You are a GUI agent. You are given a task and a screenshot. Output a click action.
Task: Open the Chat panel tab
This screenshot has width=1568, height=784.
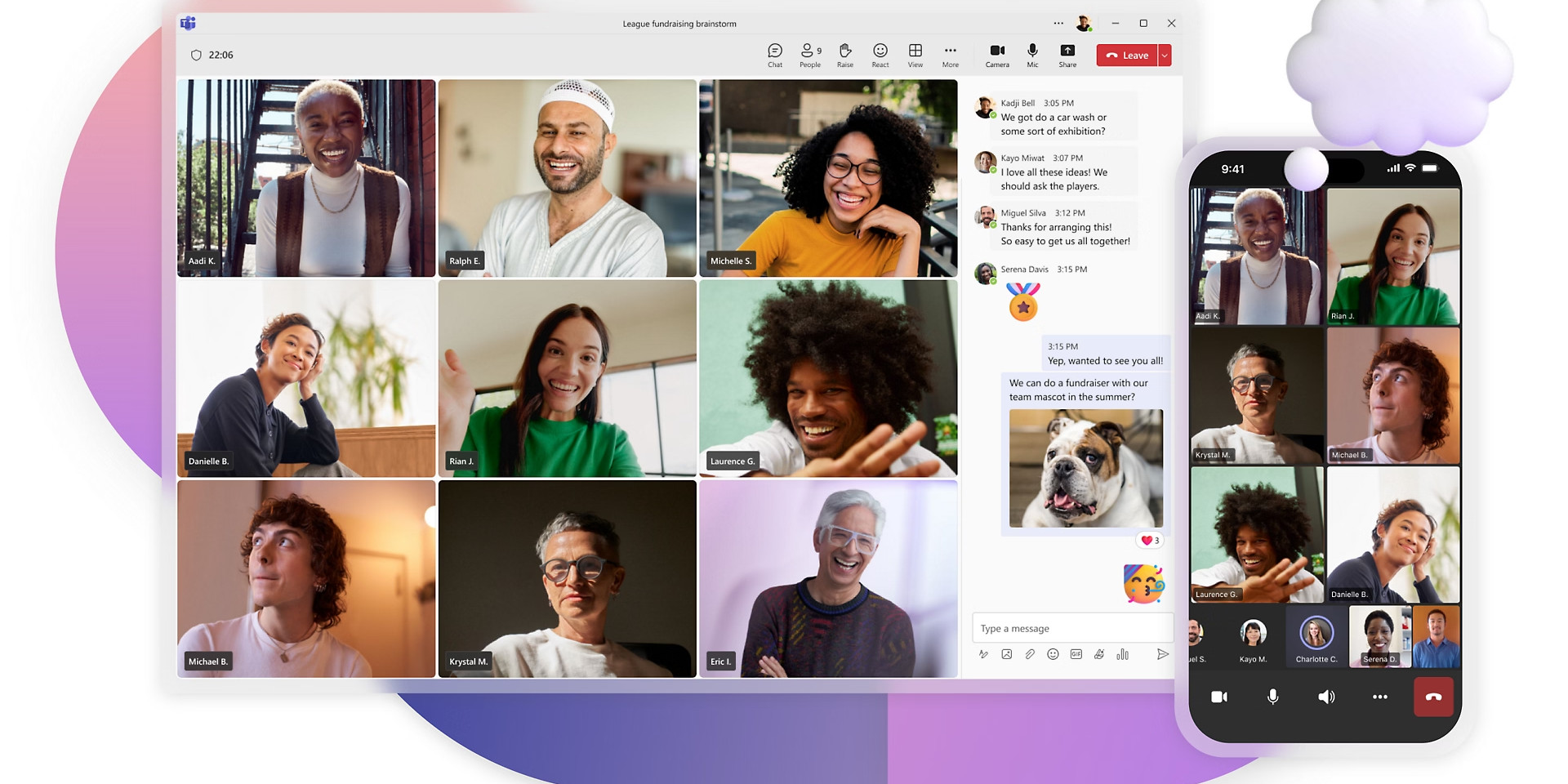pos(775,55)
